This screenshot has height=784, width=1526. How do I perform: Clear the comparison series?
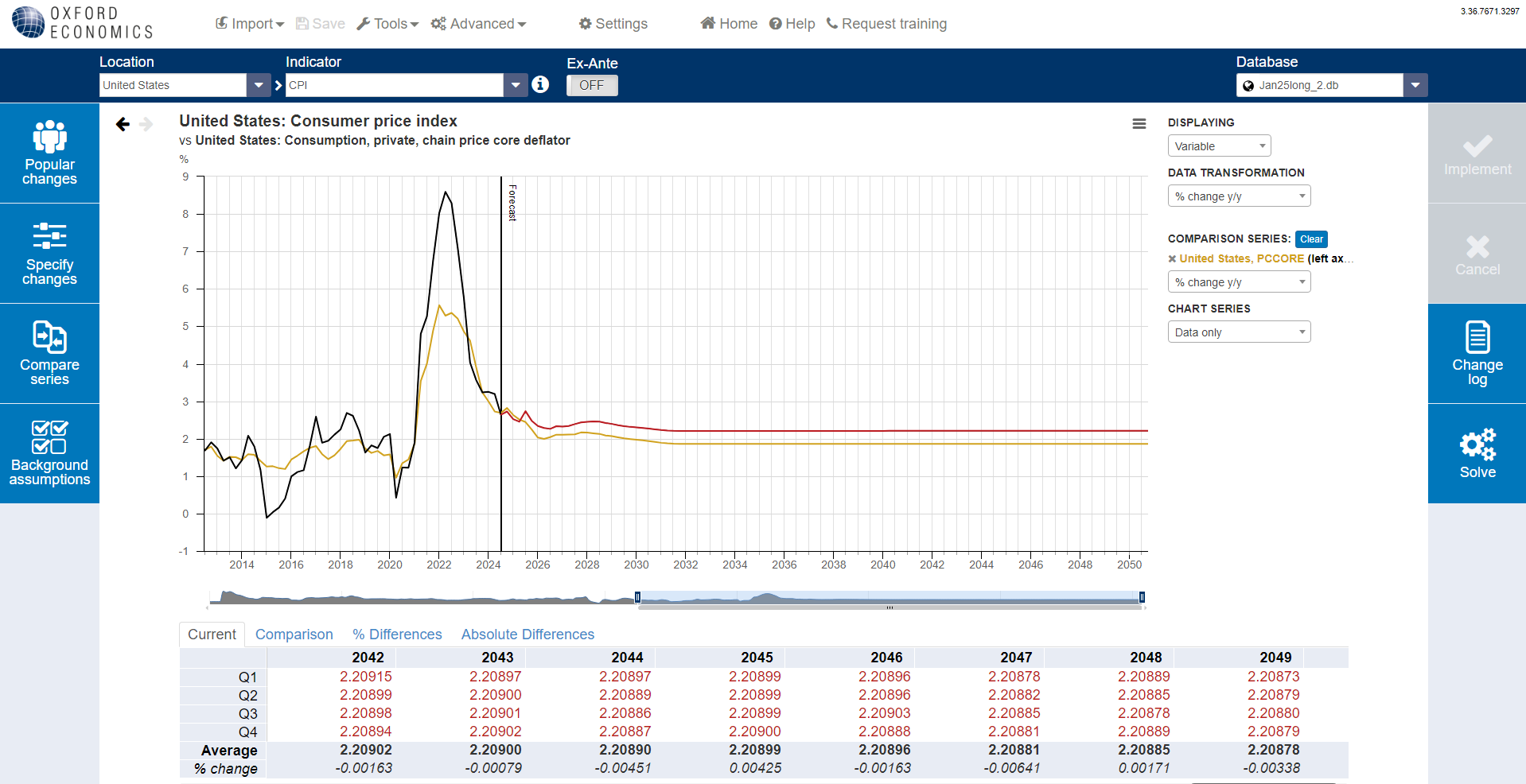[1310, 239]
